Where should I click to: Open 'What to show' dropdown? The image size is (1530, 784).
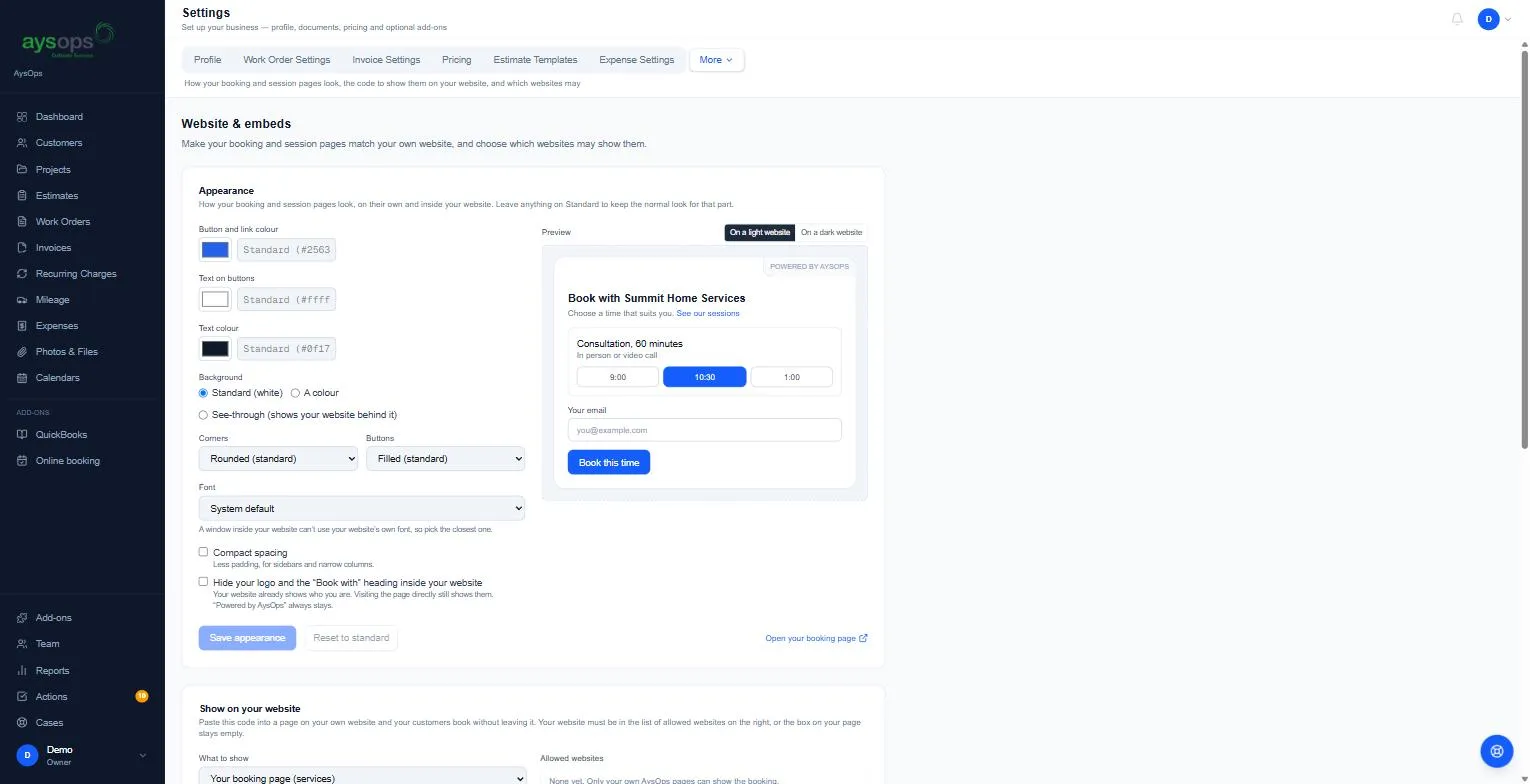(362, 777)
